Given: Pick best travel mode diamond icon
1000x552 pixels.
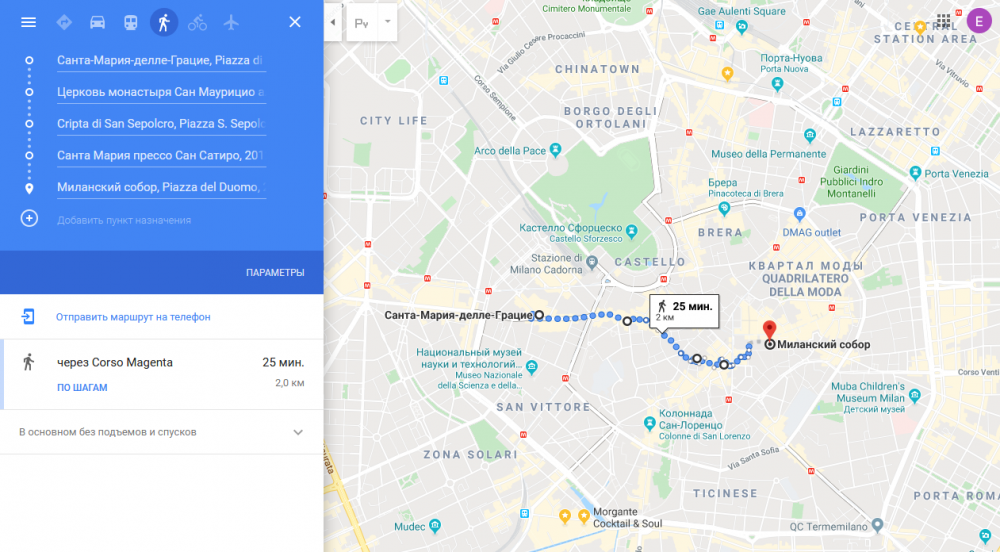Looking at the screenshot, I should click(64, 22).
